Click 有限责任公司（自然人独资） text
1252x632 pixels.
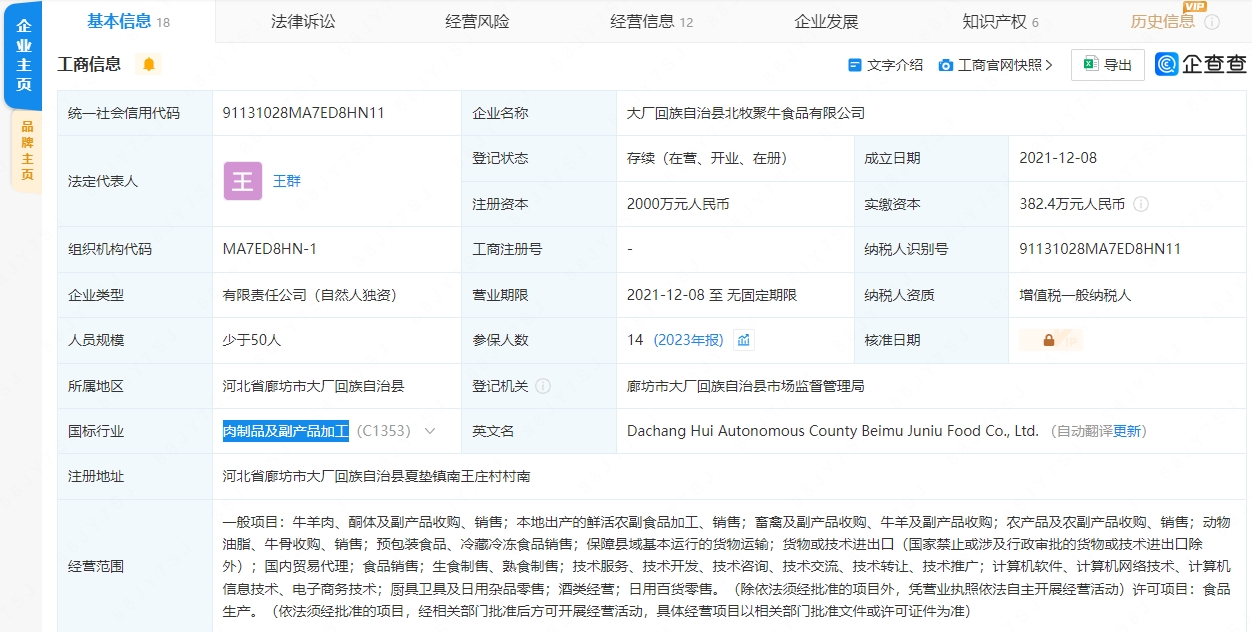tap(312, 295)
